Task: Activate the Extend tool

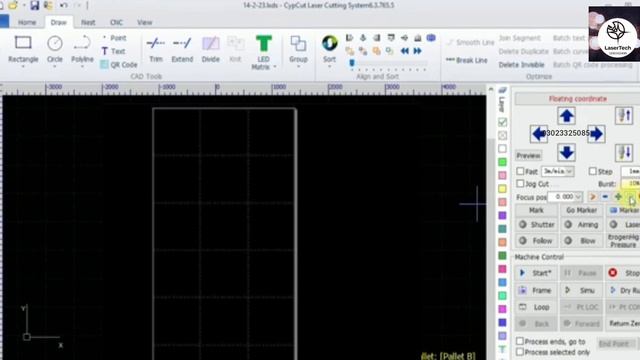Action: pyautogui.click(x=182, y=49)
